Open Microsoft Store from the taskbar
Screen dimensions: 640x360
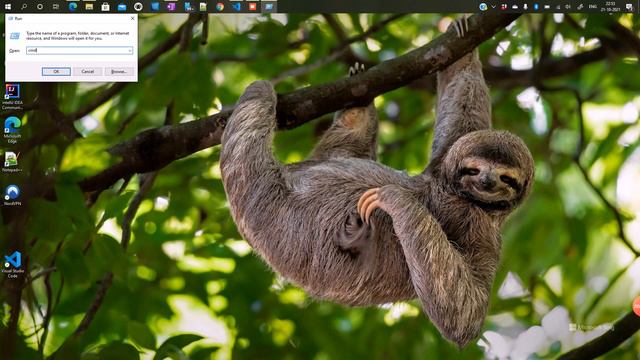(105, 7)
